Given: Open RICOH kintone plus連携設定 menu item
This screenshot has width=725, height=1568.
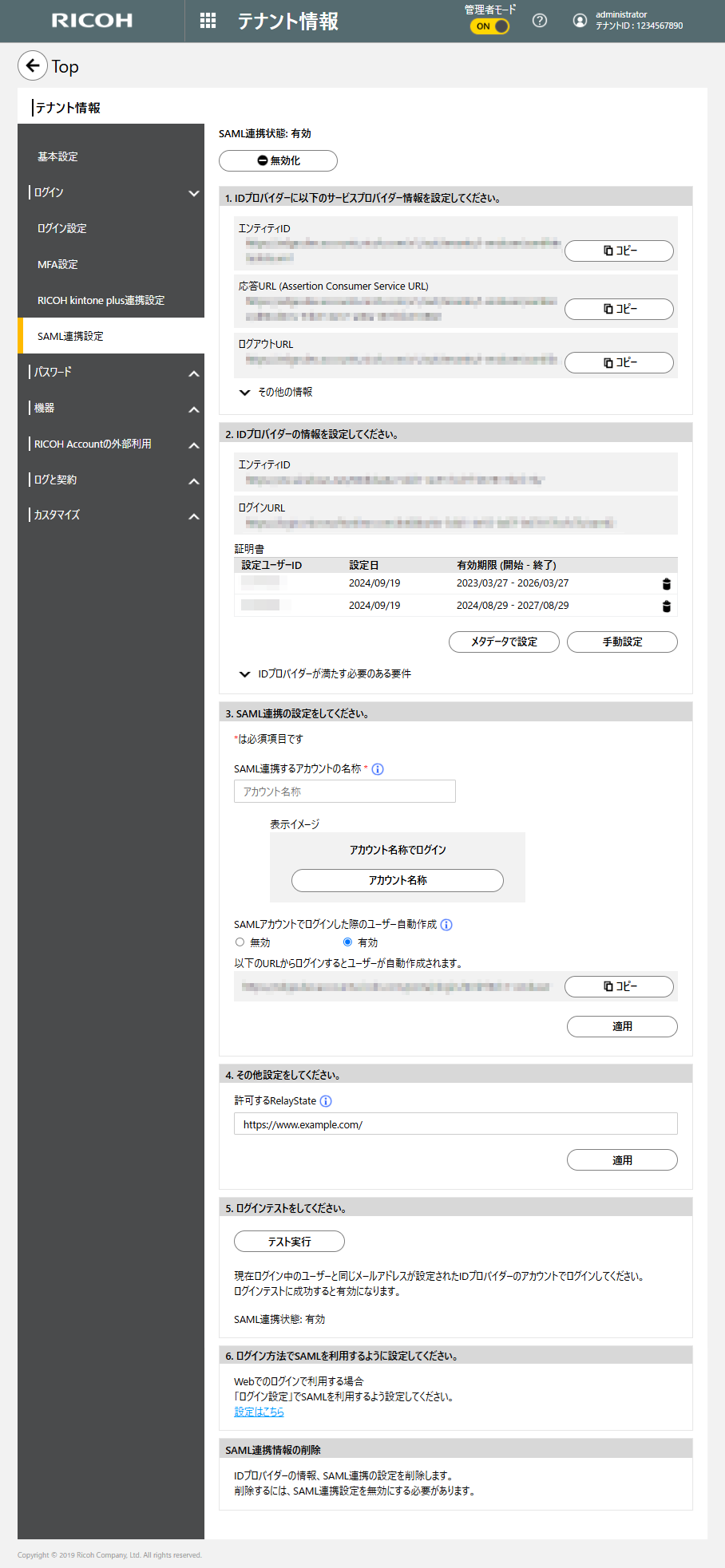Looking at the screenshot, I should coord(111,300).
